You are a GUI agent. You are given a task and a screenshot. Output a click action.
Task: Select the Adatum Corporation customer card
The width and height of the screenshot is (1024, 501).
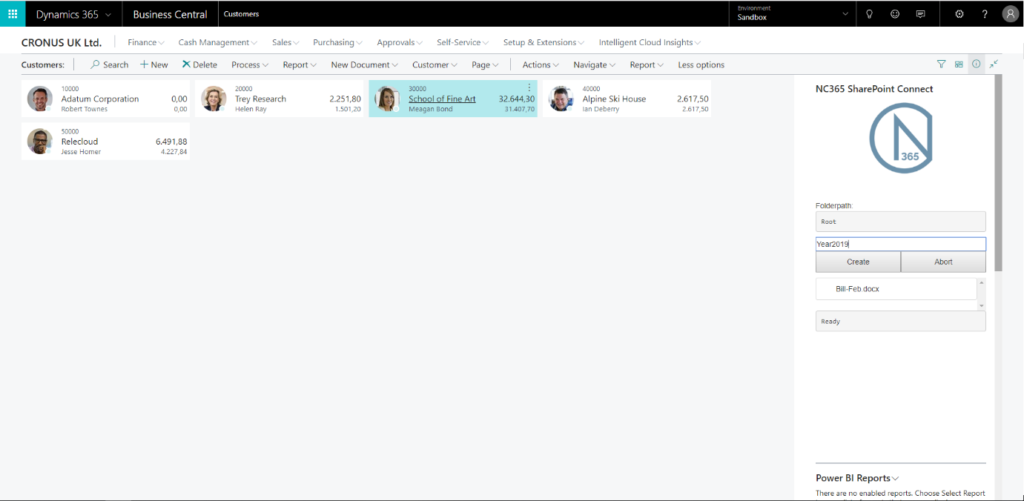click(106, 99)
